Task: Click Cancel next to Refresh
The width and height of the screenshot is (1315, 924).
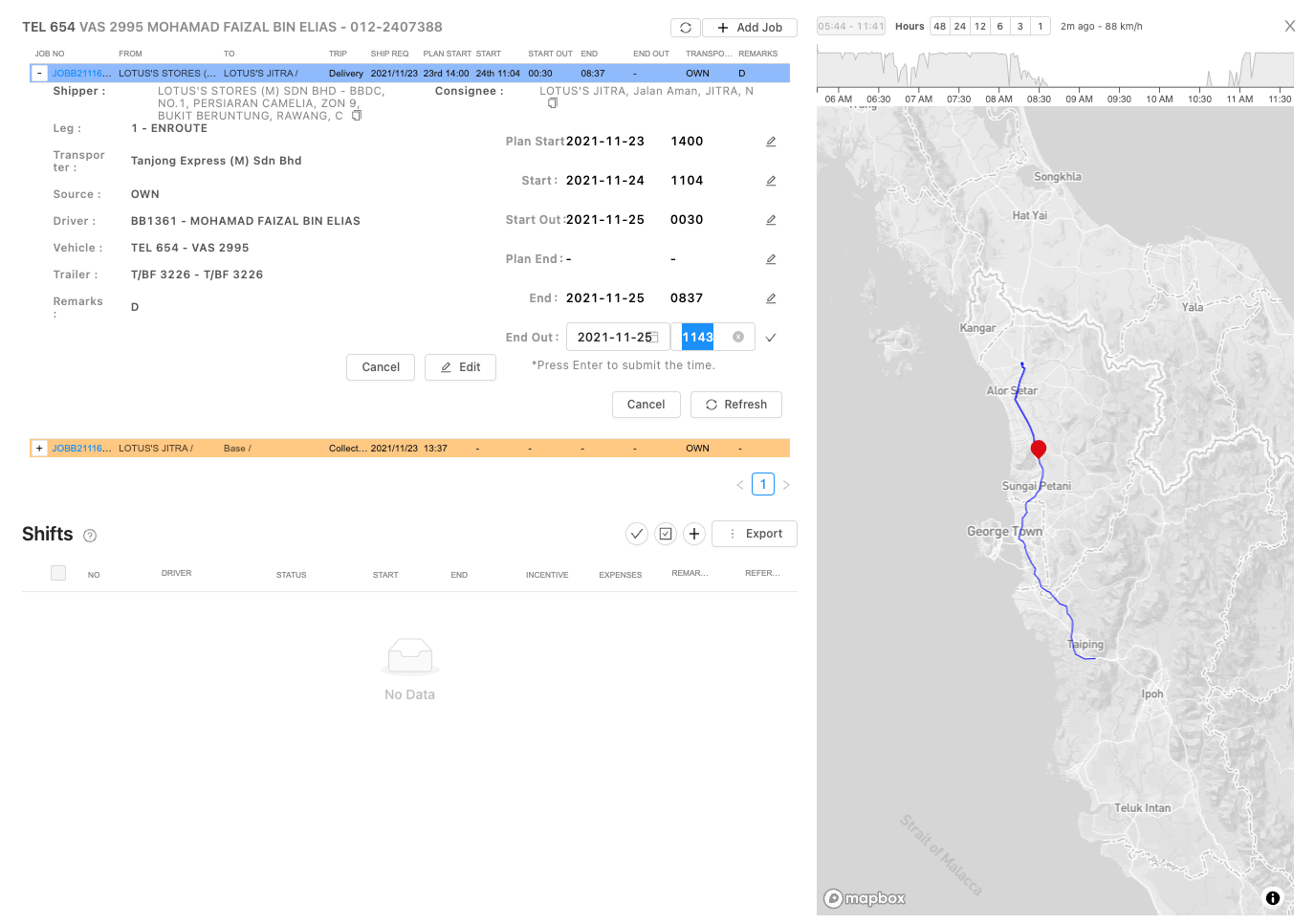Action: (x=646, y=405)
